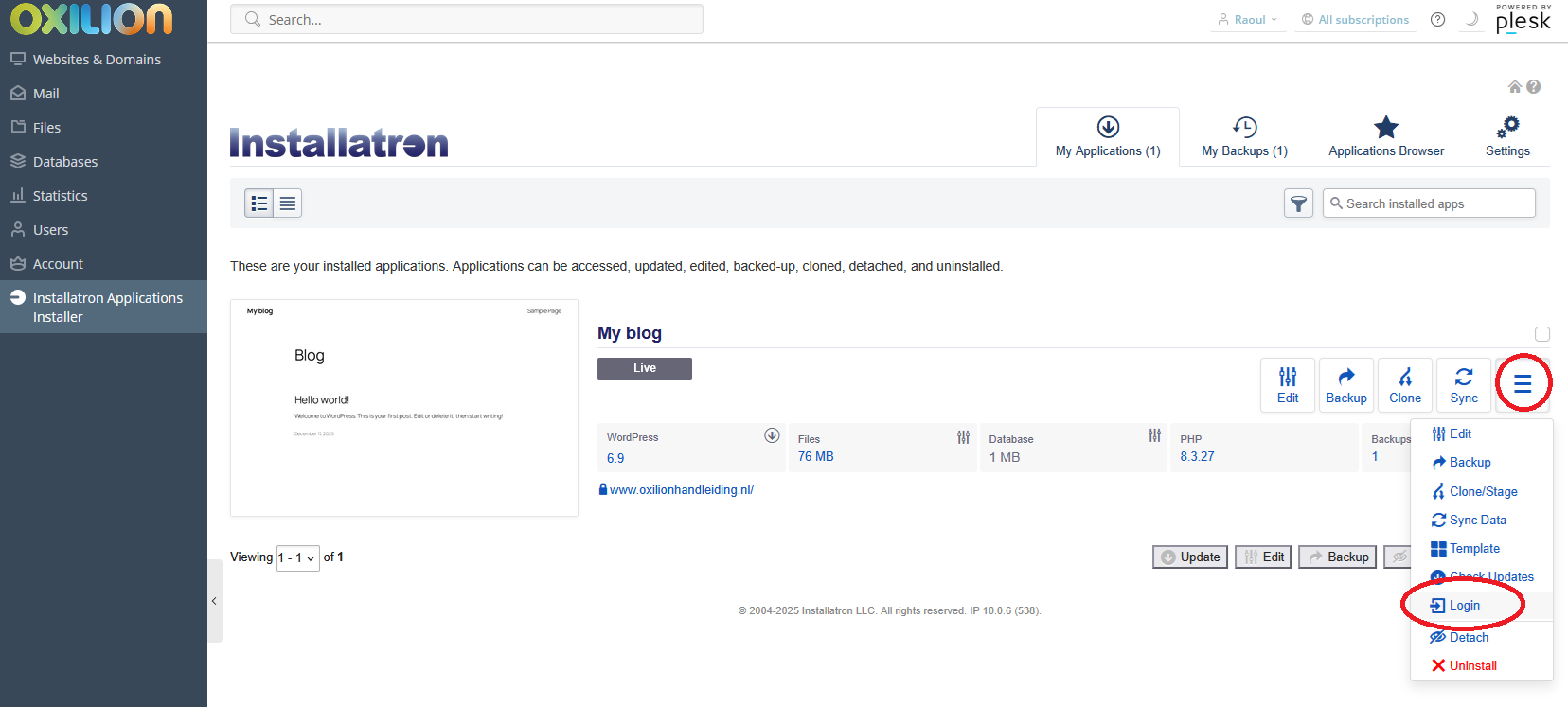Tick the My blog selection checkbox
Screen dimensions: 1568x707
pos(1542,334)
